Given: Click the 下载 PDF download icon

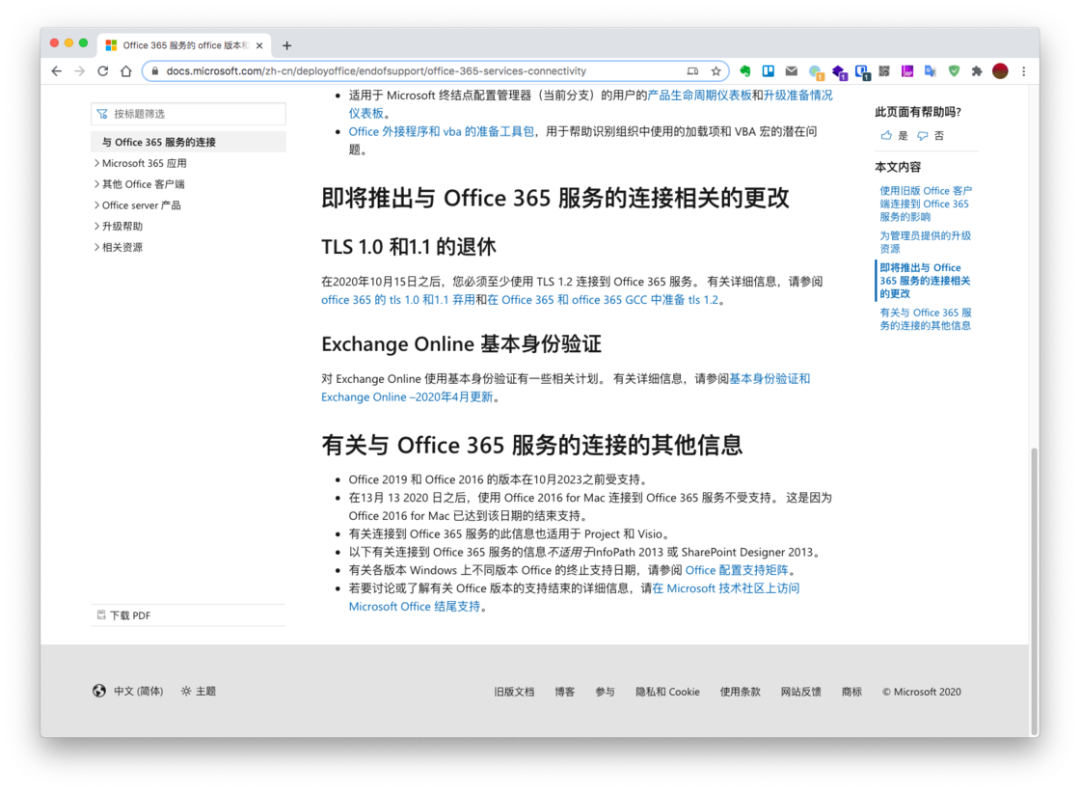Looking at the screenshot, I should coord(101,615).
